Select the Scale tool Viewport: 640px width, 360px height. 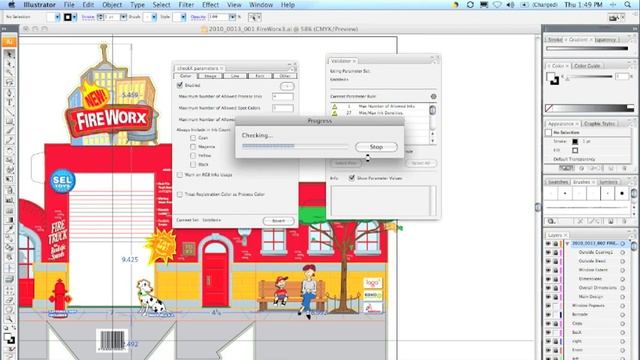pyautogui.click(x=9, y=160)
